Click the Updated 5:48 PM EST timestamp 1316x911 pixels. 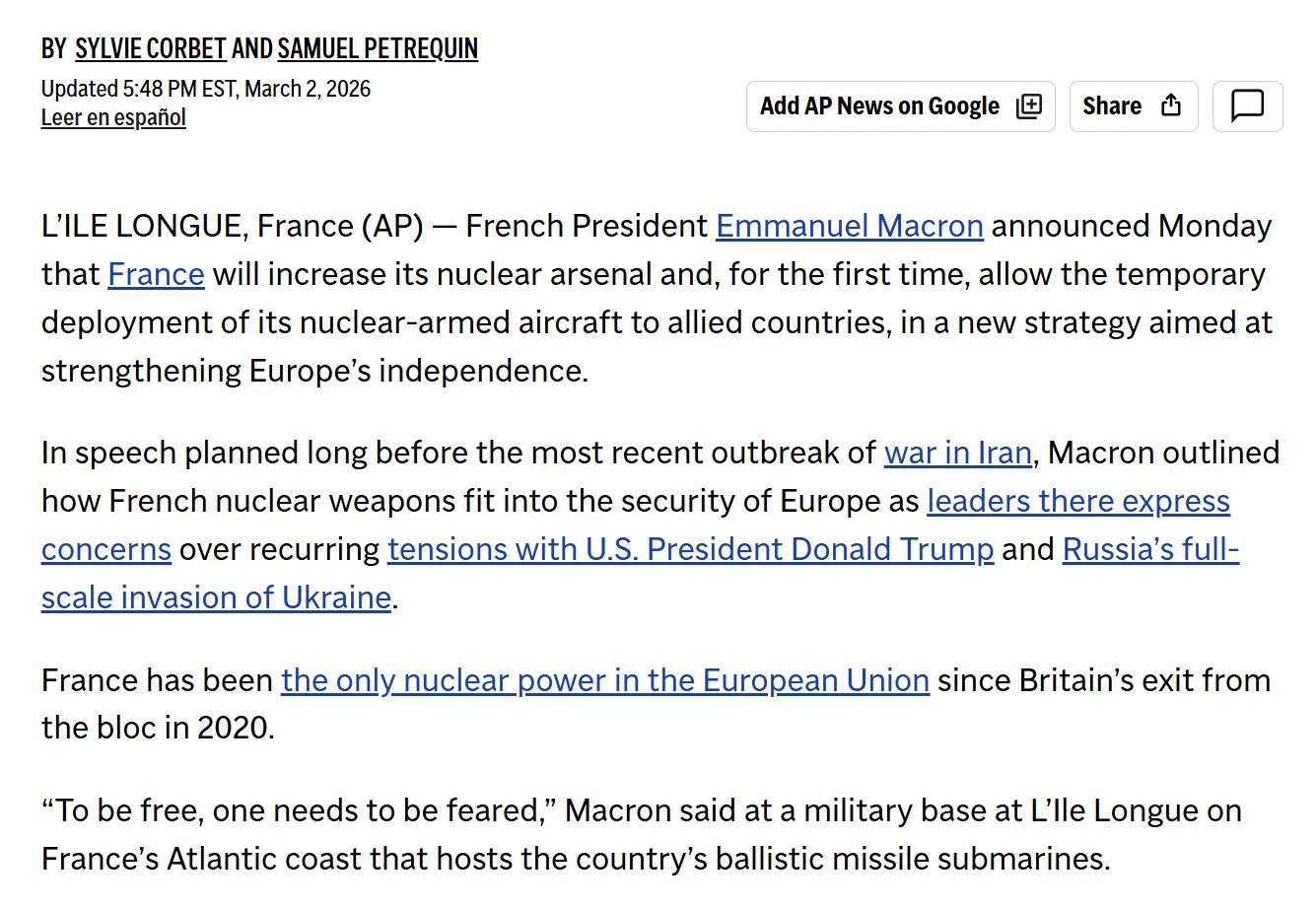[206, 89]
